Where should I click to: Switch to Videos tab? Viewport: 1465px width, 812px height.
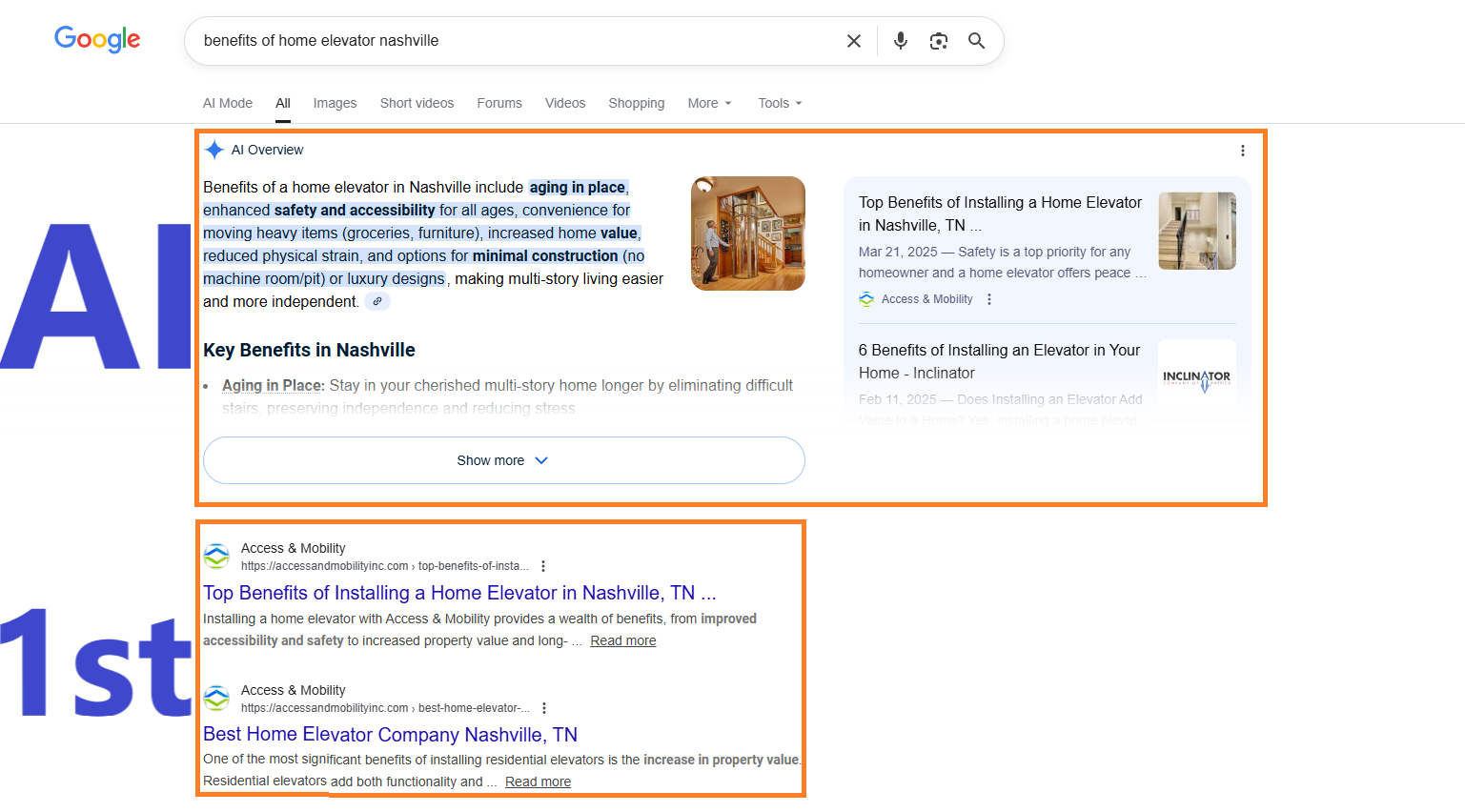pos(565,103)
